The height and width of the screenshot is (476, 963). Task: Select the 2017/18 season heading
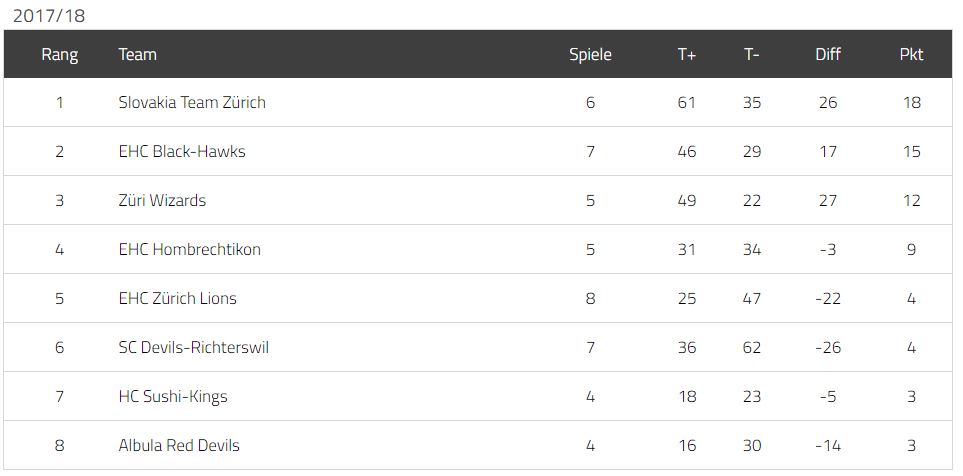tap(49, 16)
